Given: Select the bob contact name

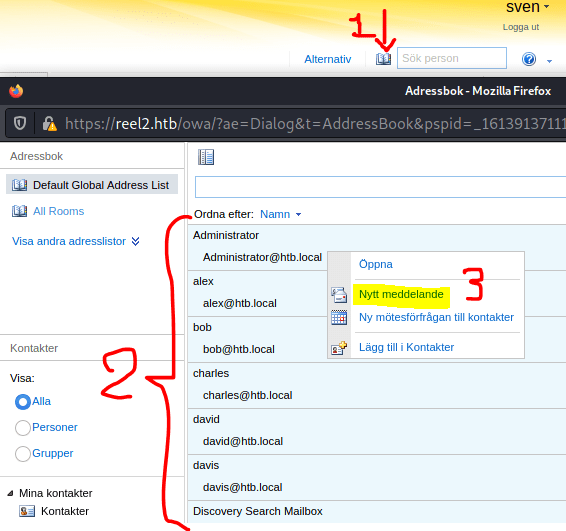Looking at the screenshot, I should click(x=202, y=327).
